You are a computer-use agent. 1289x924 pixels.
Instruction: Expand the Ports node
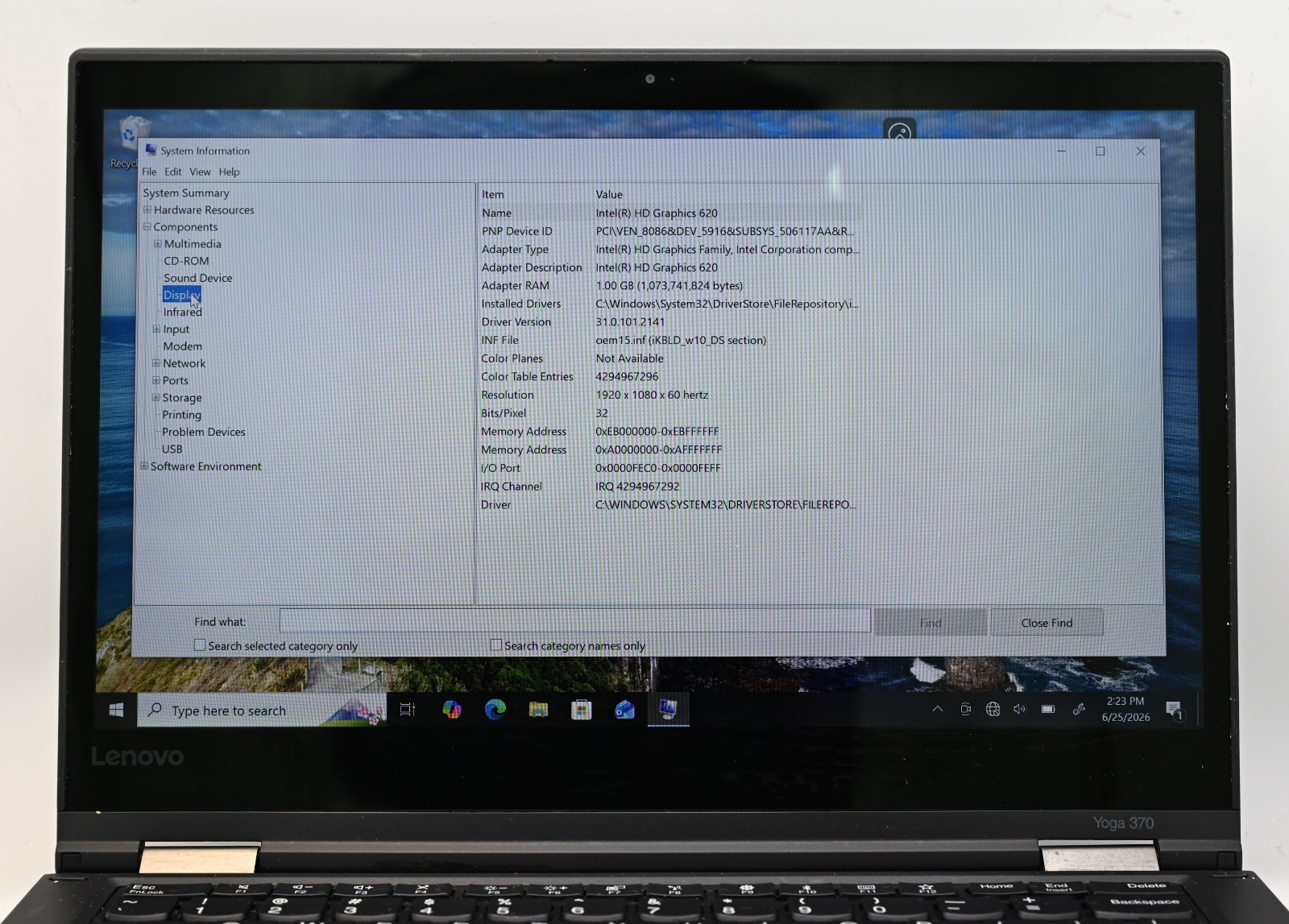coord(156,380)
